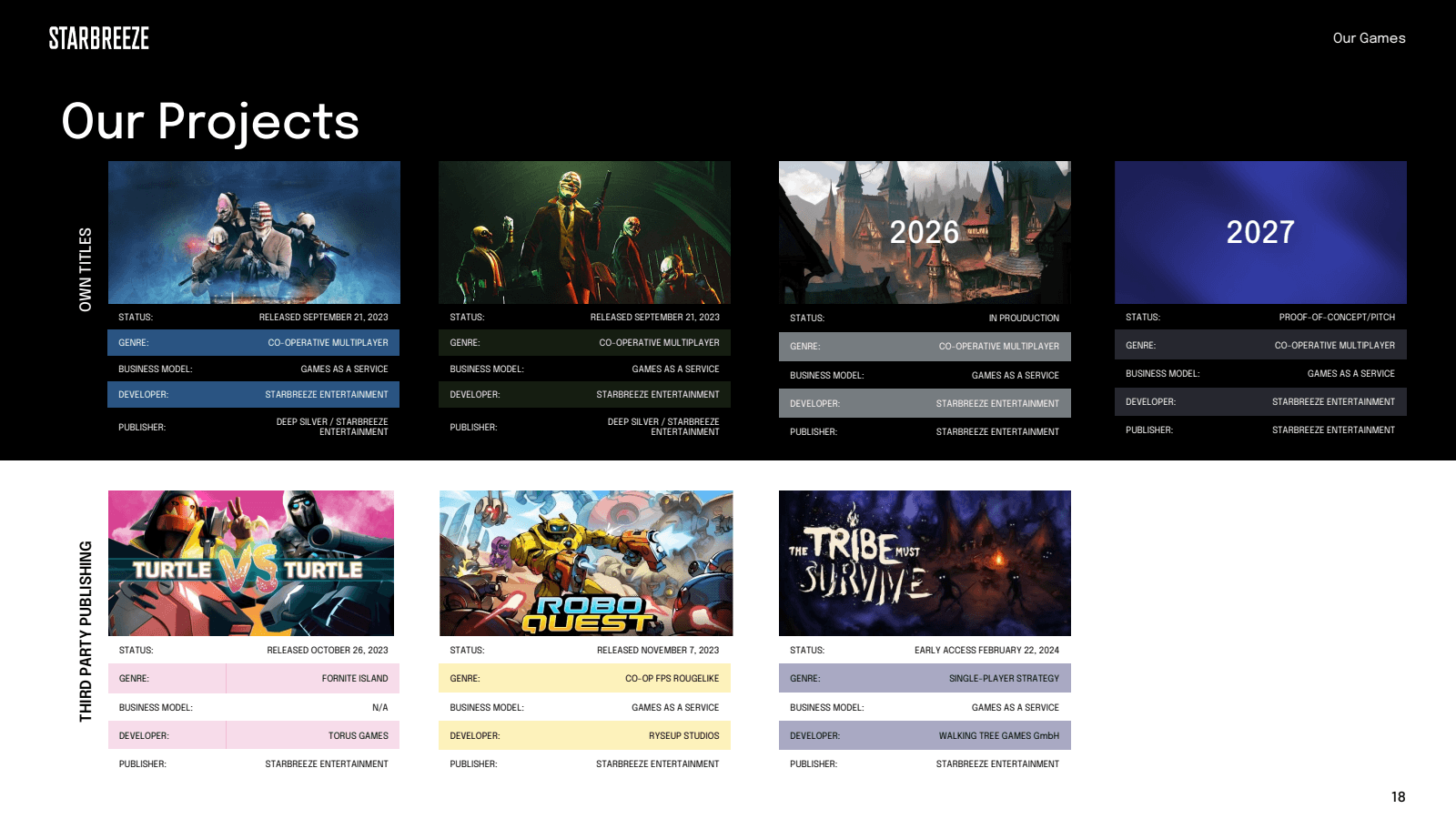Click 'N/A' business model value
The image size is (1456, 819).
[x=380, y=708]
